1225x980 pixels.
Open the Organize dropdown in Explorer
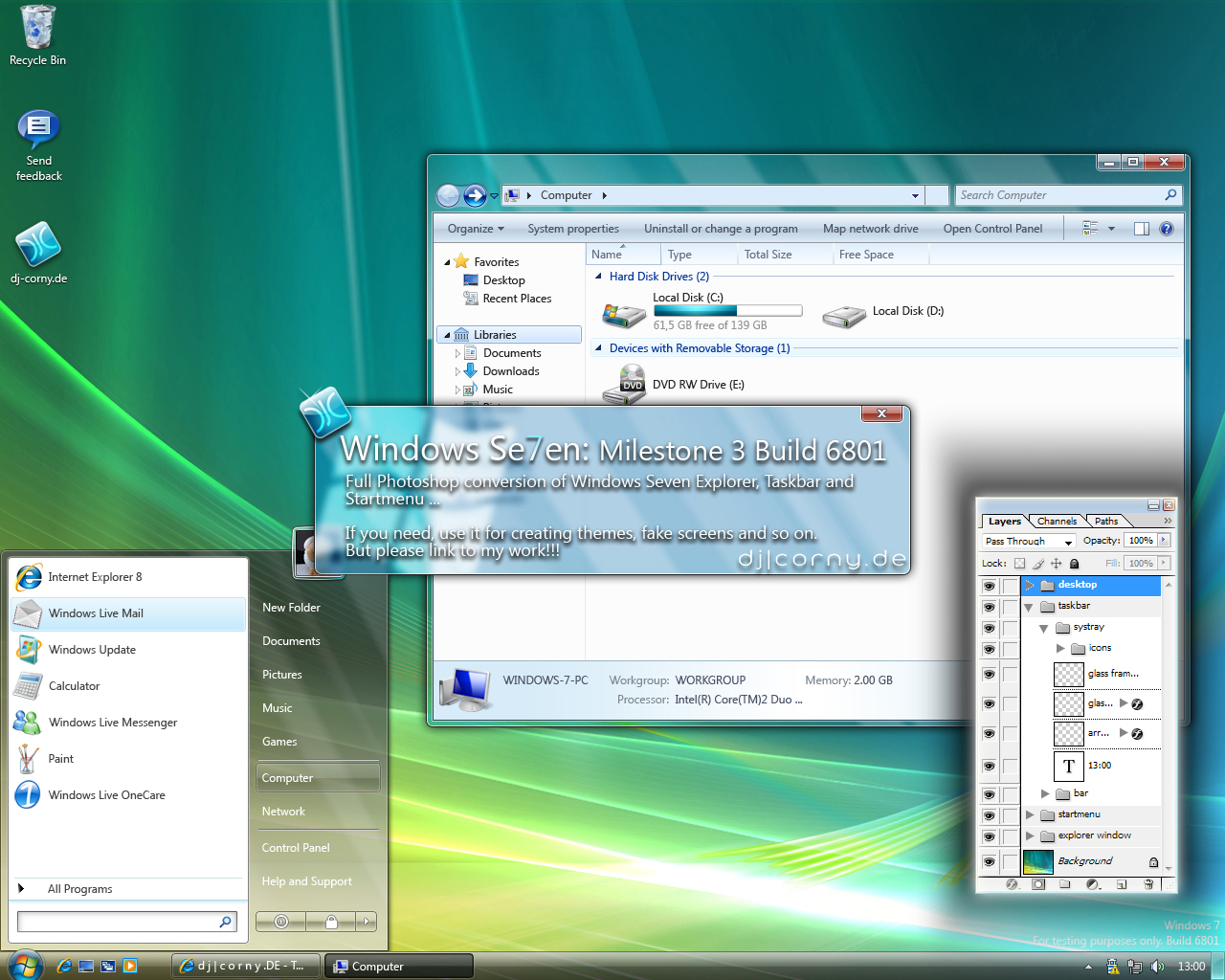[x=476, y=229]
